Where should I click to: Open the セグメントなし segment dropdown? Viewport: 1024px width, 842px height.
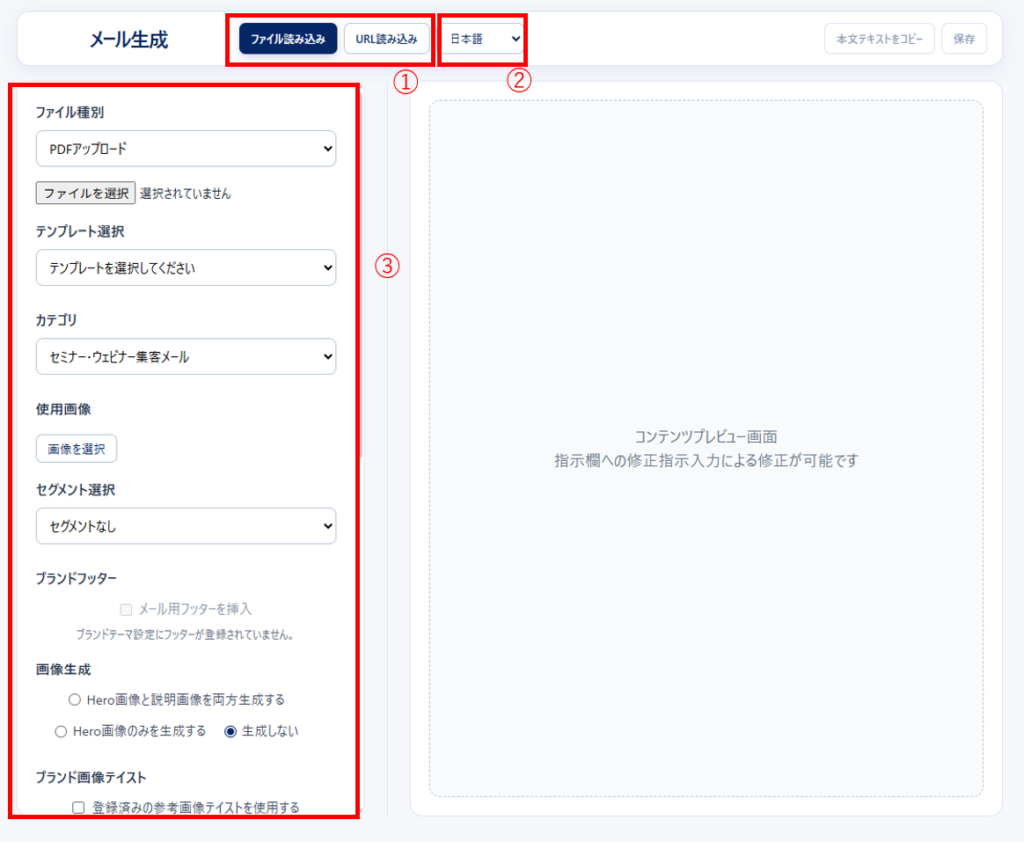click(x=186, y=526)
